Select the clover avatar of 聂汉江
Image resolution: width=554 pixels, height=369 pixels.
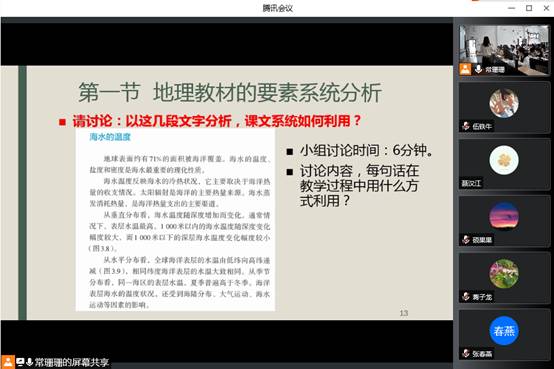click(x=504, y=160)
